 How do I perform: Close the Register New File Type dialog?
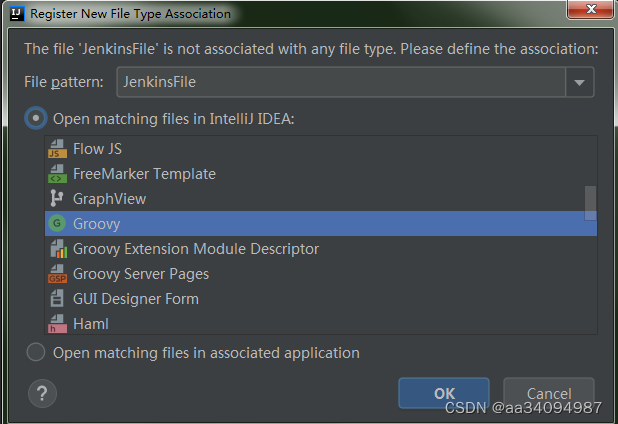coord(591,9)
